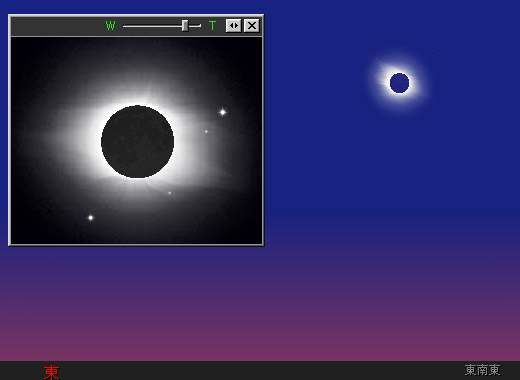Click the red 東 east direction label
This screenshot has width=520, height=380.
(x=51, y=372)
